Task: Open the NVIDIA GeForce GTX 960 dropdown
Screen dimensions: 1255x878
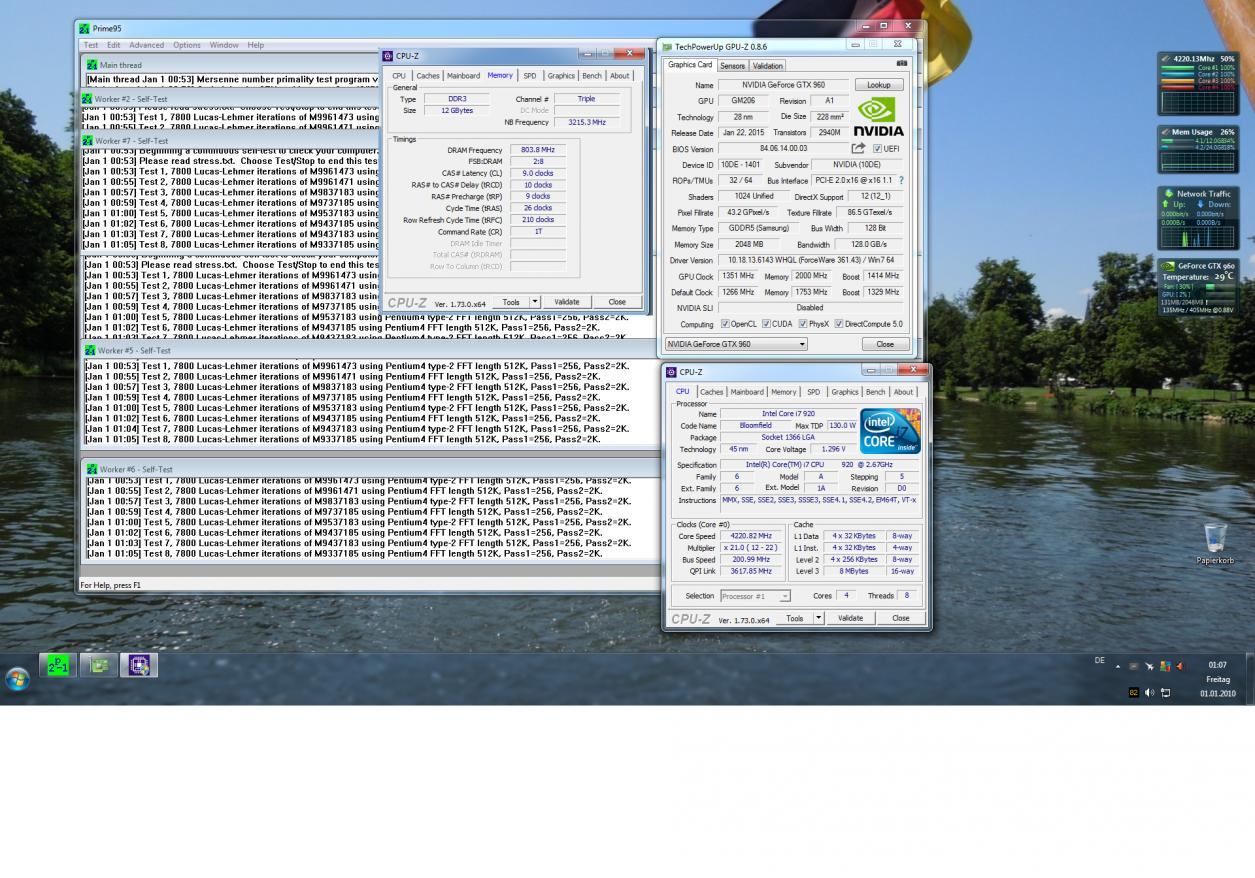Action: coord(736,344)
